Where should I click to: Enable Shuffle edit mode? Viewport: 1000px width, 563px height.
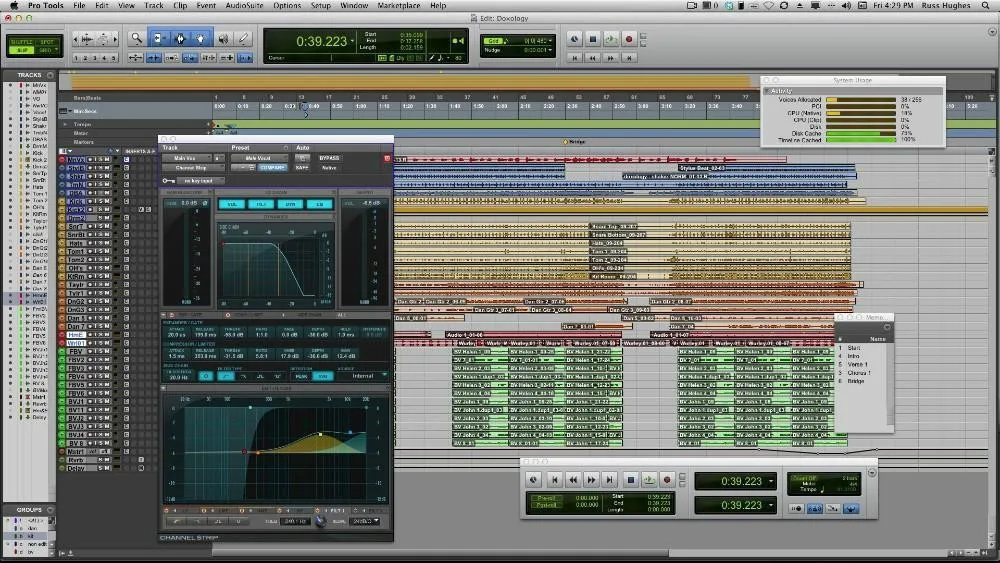[22, 41]
